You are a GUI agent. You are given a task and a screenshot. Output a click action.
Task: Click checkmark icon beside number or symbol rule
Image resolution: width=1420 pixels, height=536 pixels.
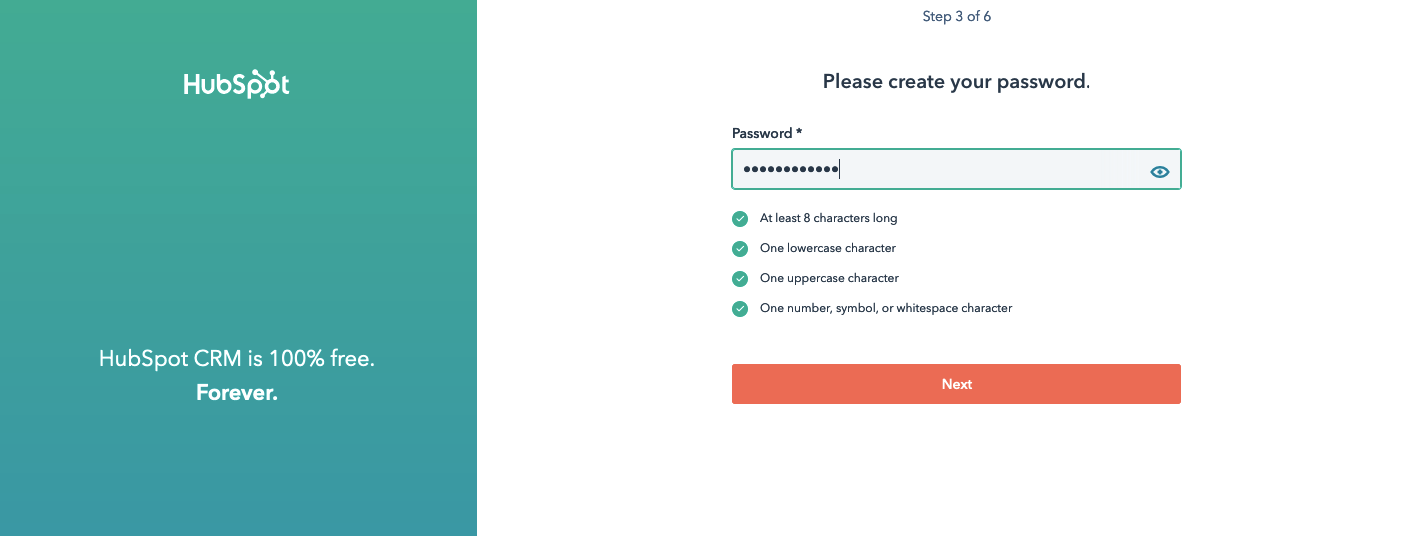tap(740, 309)
